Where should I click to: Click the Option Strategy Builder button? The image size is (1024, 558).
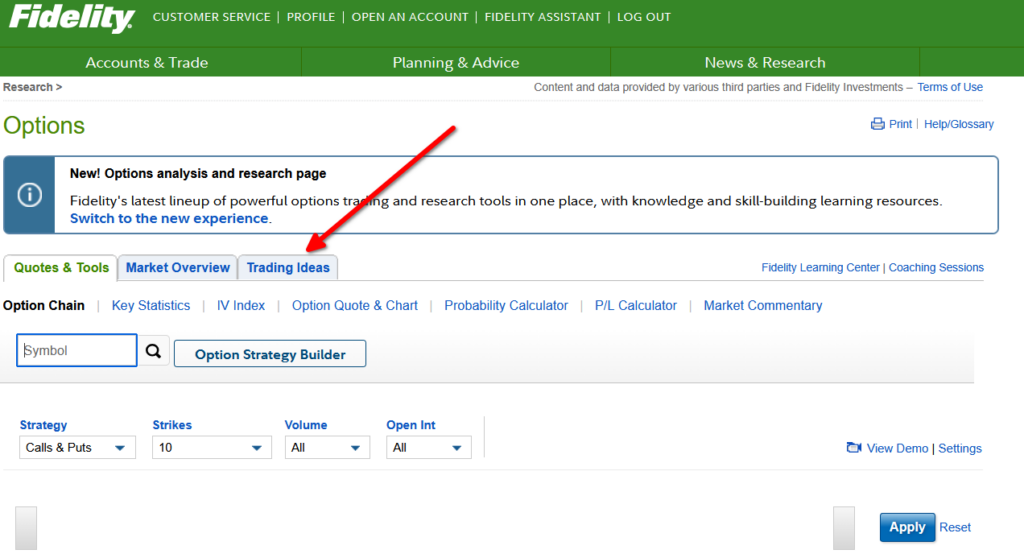[x=270, y=354]
